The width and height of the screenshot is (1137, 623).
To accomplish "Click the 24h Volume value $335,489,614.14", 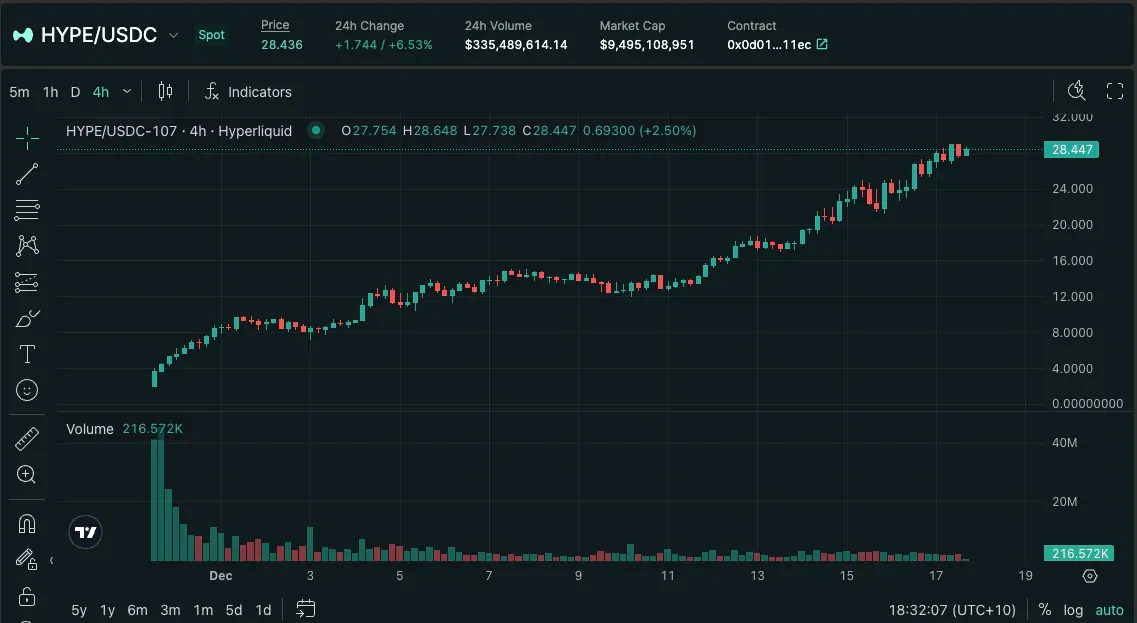I will tap(516, 45).
